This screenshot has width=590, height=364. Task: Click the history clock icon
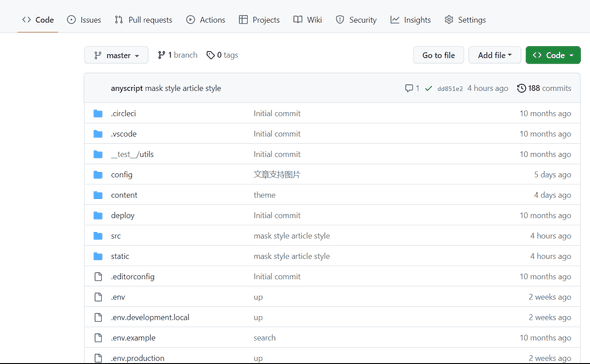(522, 88)
